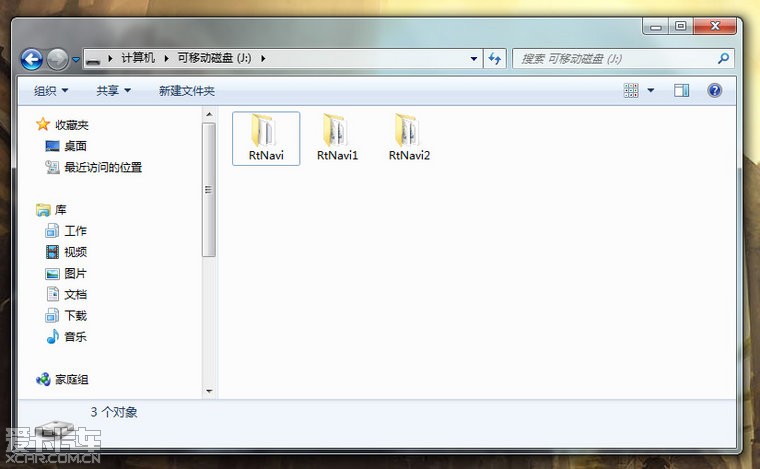Select the RtNavi2 folder icon
Viewport: 760px width, 469px height.
pos(408,130)
